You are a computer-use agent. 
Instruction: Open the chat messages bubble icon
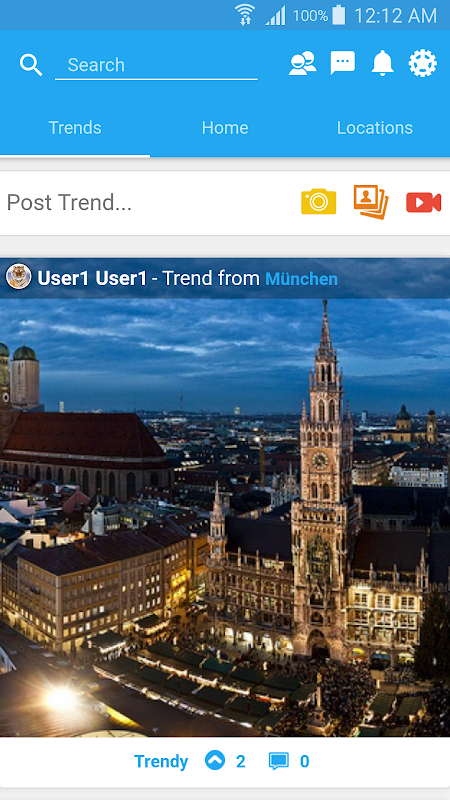tap(343, 63)
